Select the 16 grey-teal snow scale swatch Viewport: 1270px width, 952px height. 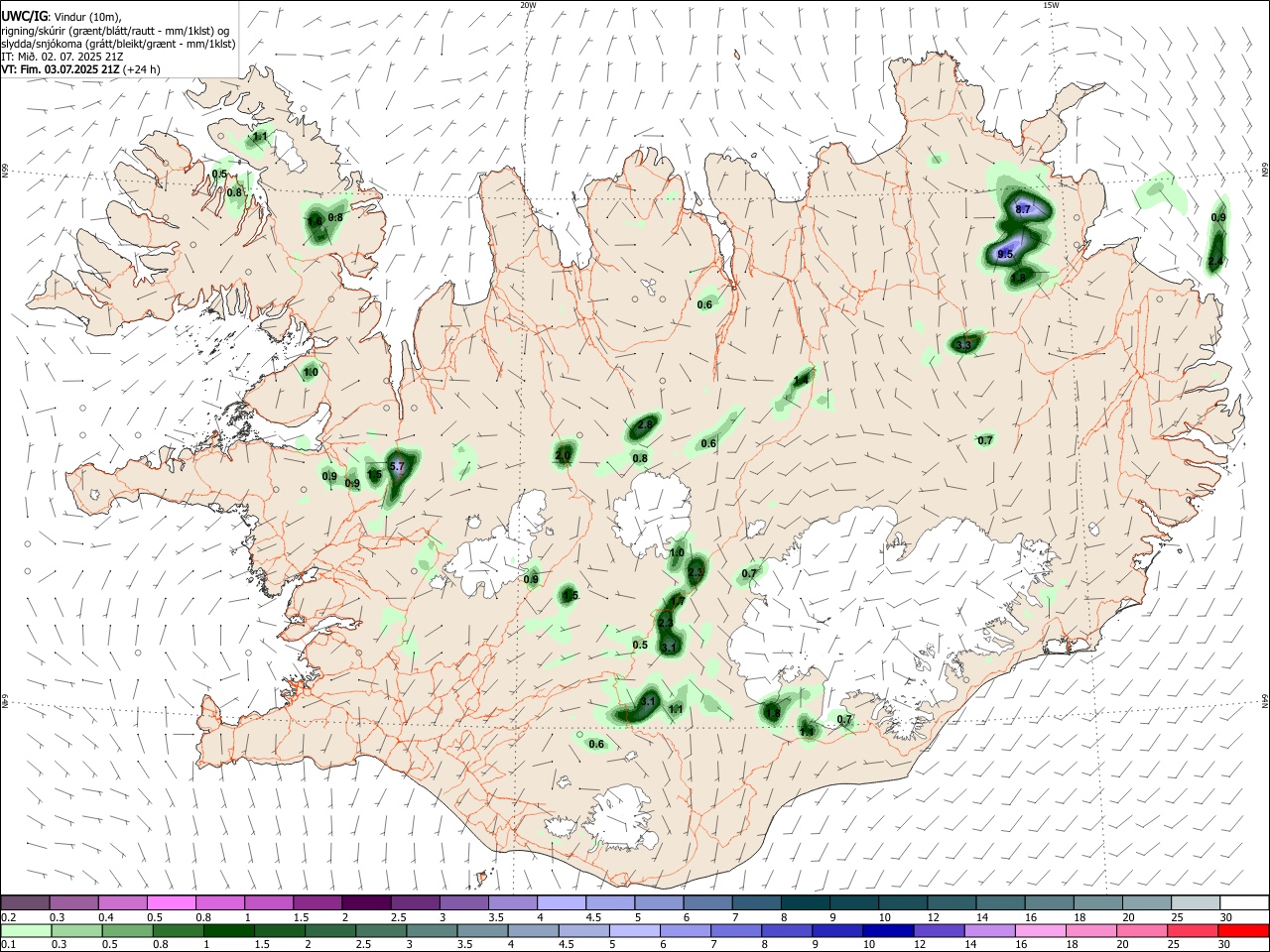(1048, 902)
